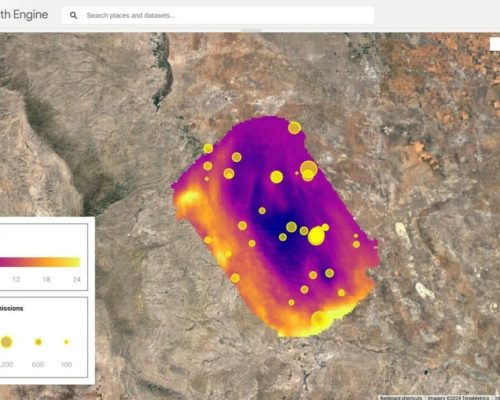
Task: Click the search magnifier icon
Action: pos(73,15)
